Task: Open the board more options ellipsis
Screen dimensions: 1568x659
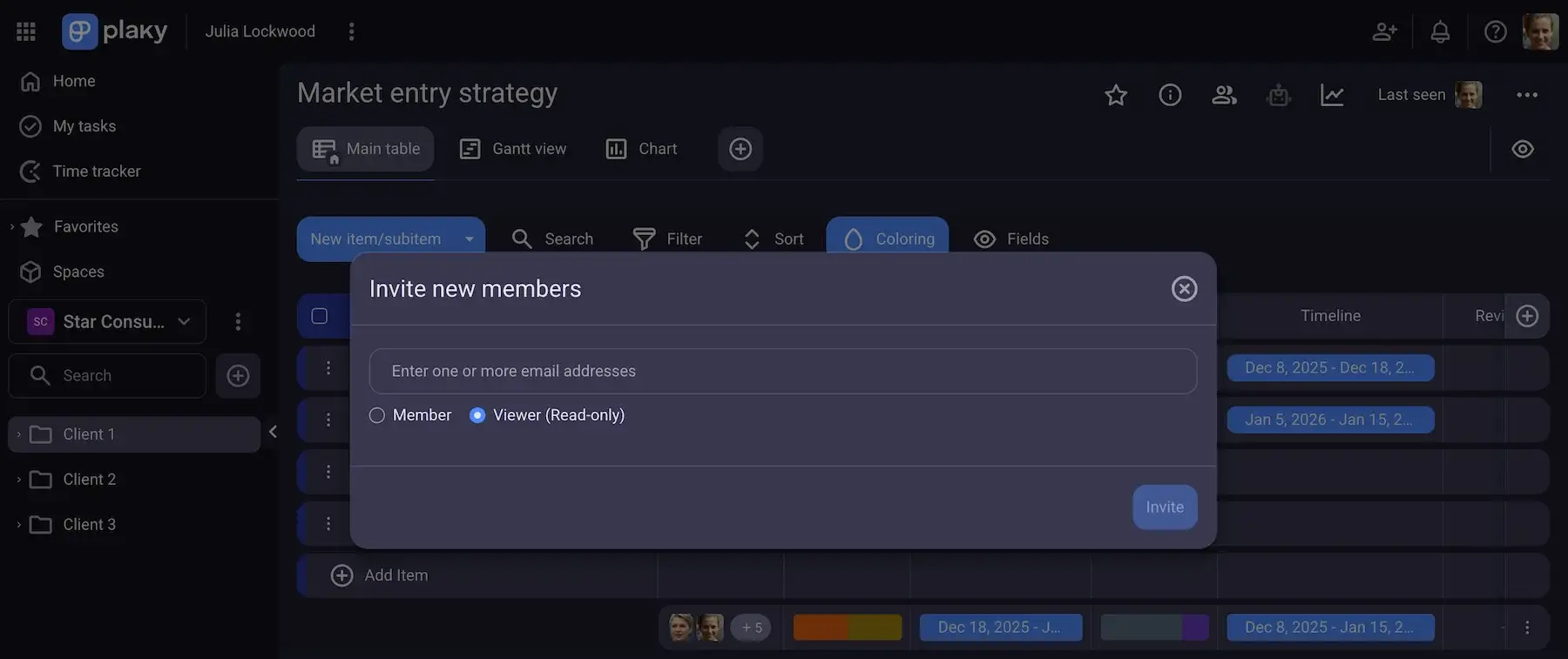Action: pyautogui.click(x=1527, y=95)
